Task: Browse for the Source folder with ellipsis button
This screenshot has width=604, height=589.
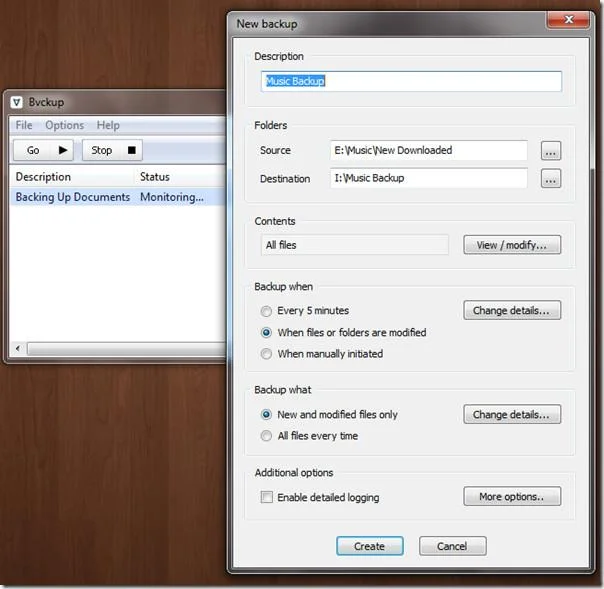Action: point(550,151)
